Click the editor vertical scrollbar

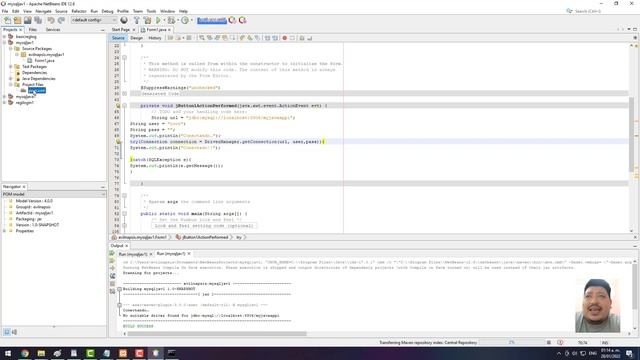click(x=631, y=134)
